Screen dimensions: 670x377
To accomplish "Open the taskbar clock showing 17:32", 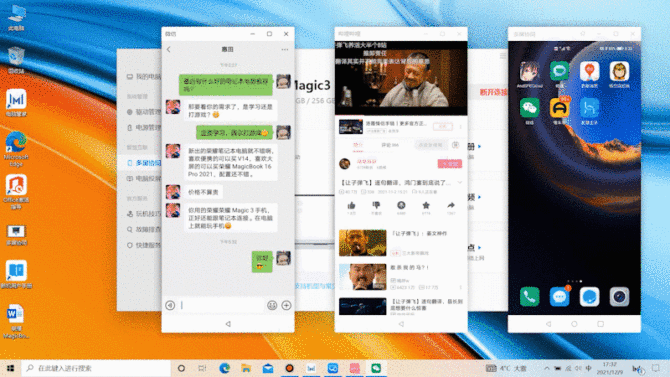I will point(609,368).
